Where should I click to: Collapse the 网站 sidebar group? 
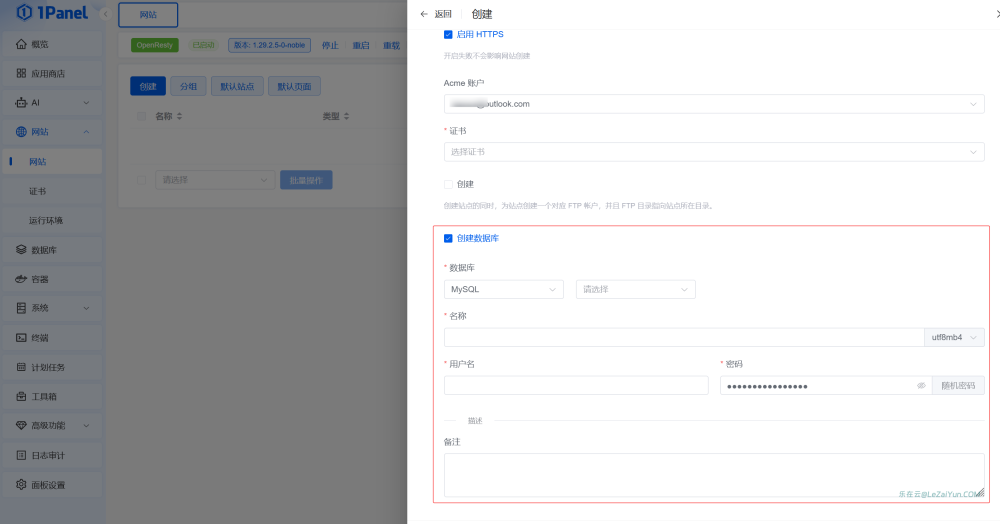coord(87,132)
